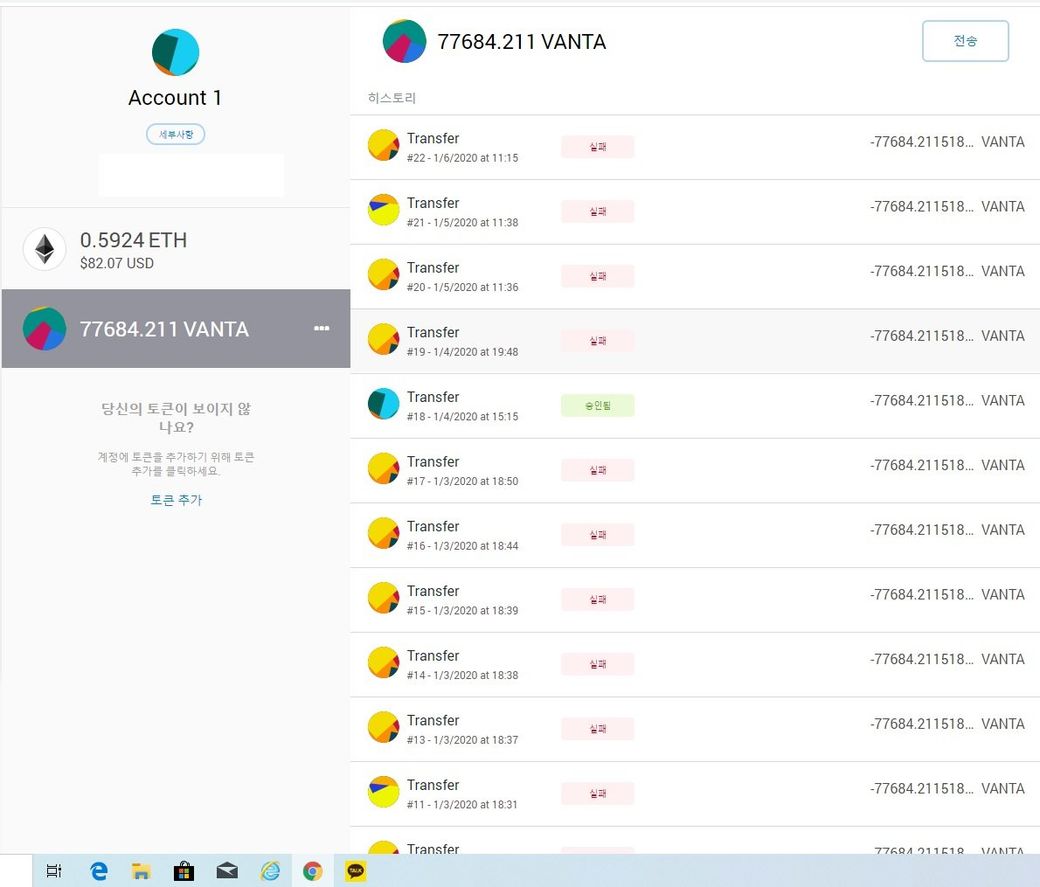The image size is (1040, 887).
Task: Open KakaoTalk from the taskbar
Action: [x=356, y=871]
